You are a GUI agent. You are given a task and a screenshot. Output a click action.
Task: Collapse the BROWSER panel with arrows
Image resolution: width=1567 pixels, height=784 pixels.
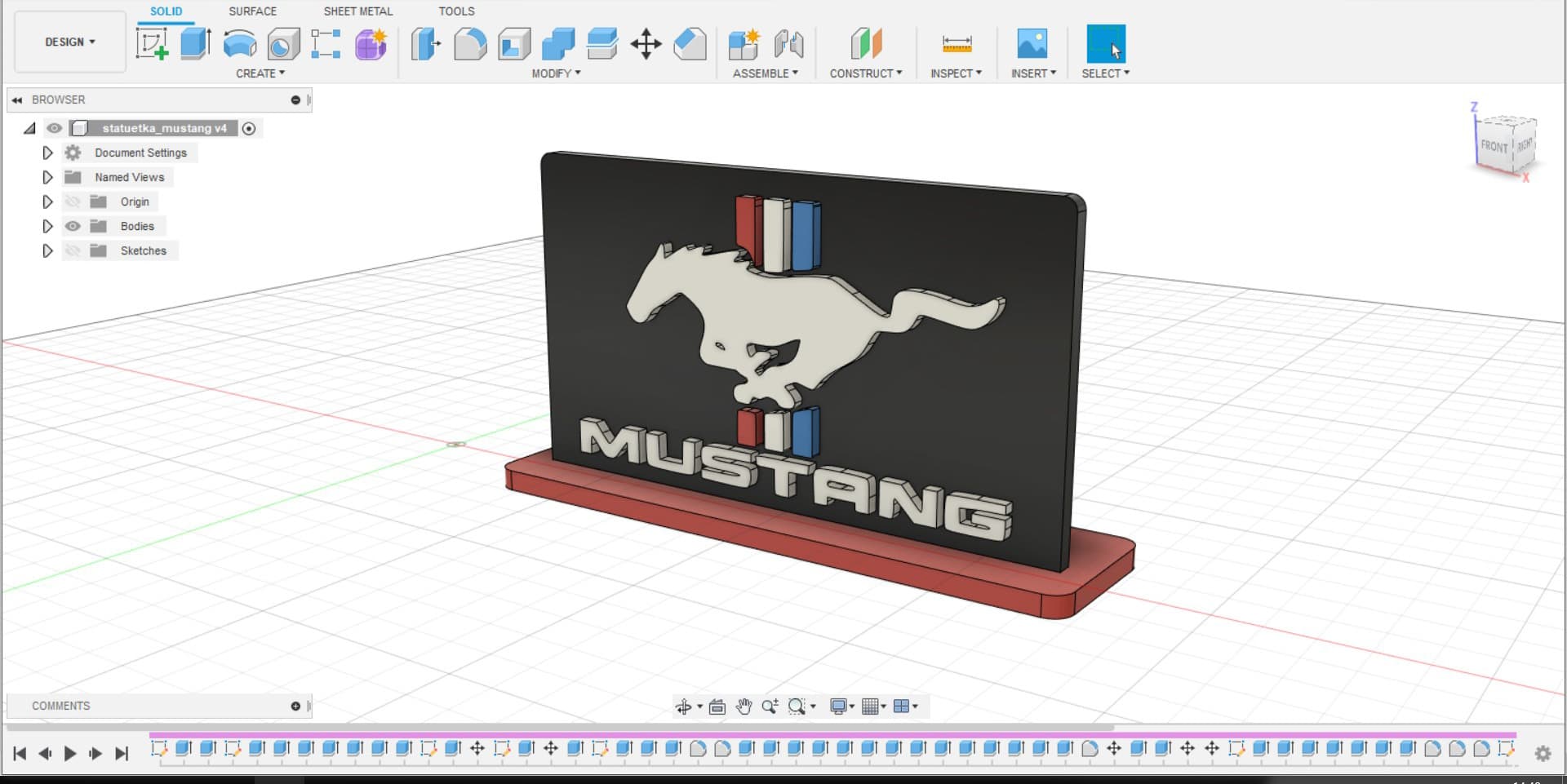16,100
